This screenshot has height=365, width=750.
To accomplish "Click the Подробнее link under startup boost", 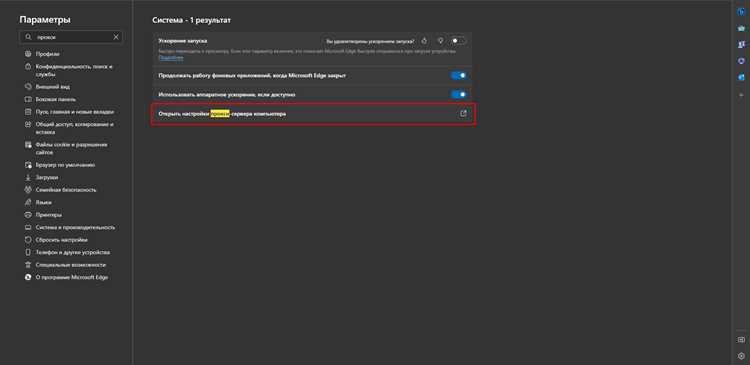I will 171,58.
